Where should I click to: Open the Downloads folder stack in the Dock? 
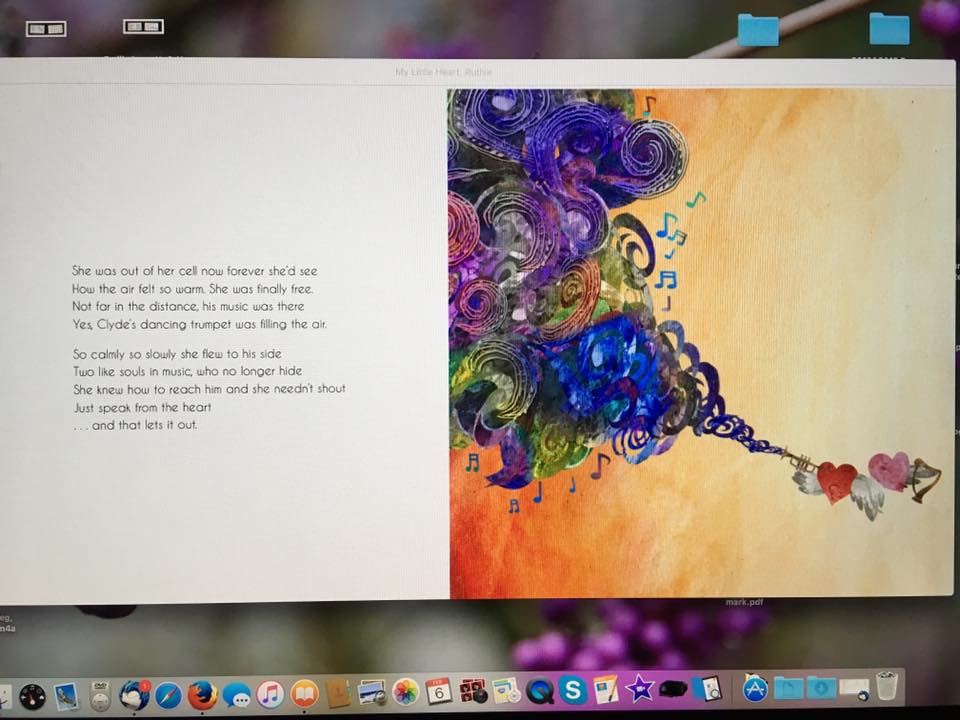tap(821, 688)
